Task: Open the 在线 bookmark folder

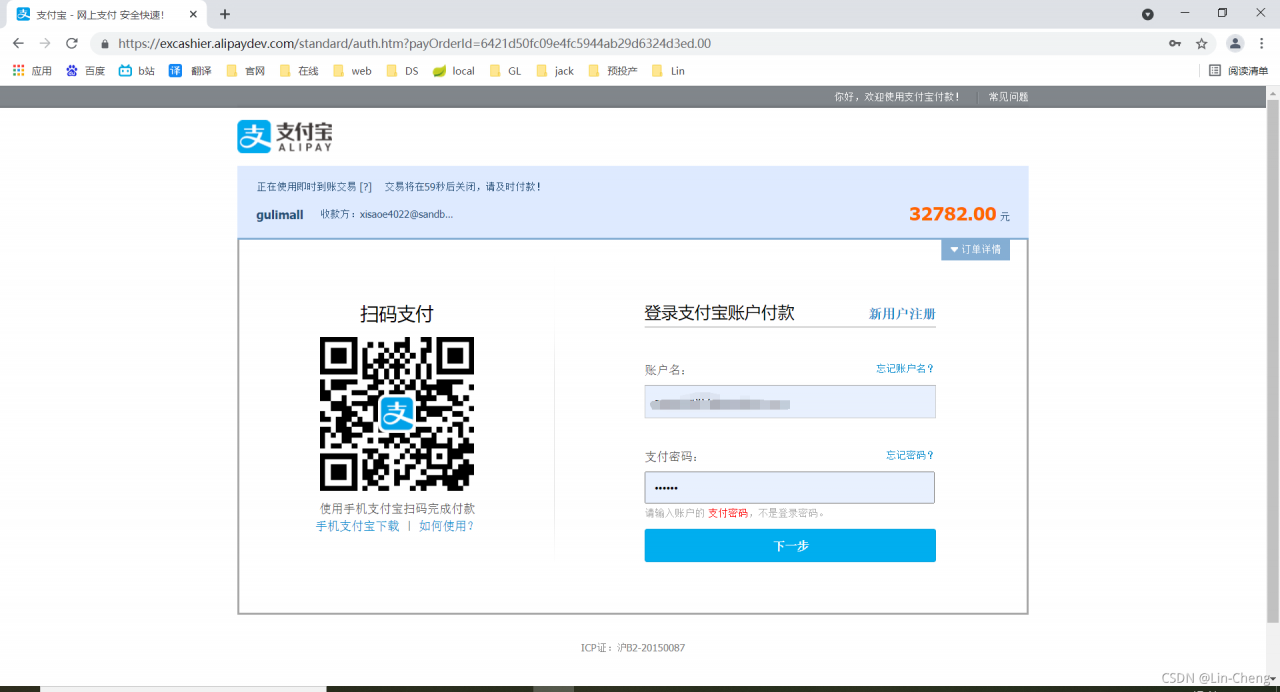Action: [299, 71]
